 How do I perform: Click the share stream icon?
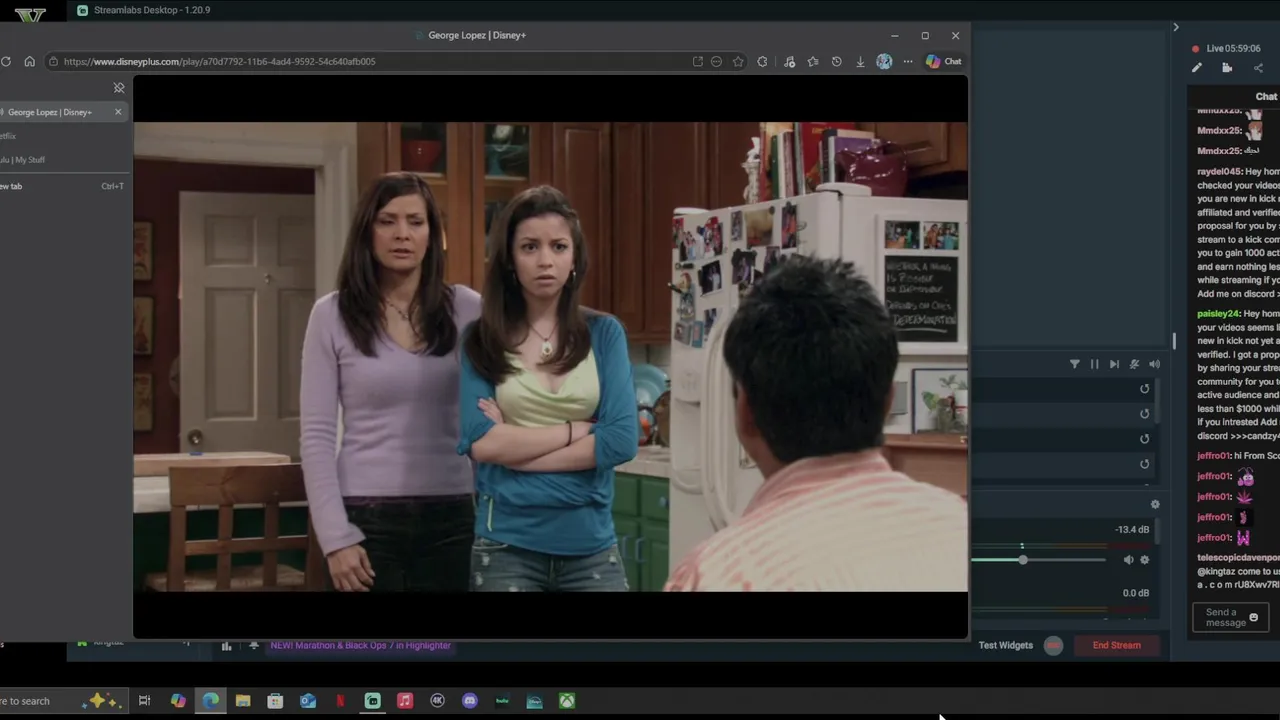(1258, 68)
